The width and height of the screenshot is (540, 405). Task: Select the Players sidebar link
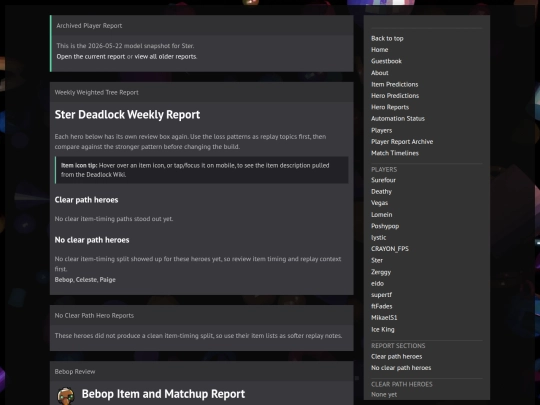coord(382,130)
